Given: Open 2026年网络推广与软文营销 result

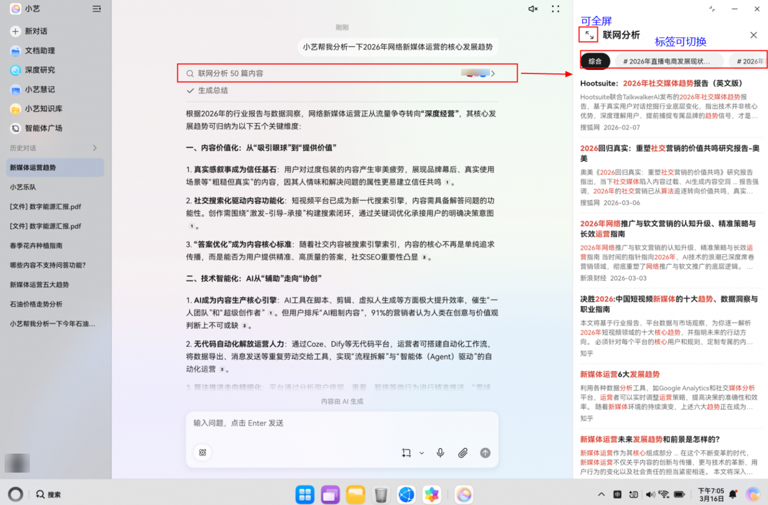Looking at the screenshot, I should 668,229.
